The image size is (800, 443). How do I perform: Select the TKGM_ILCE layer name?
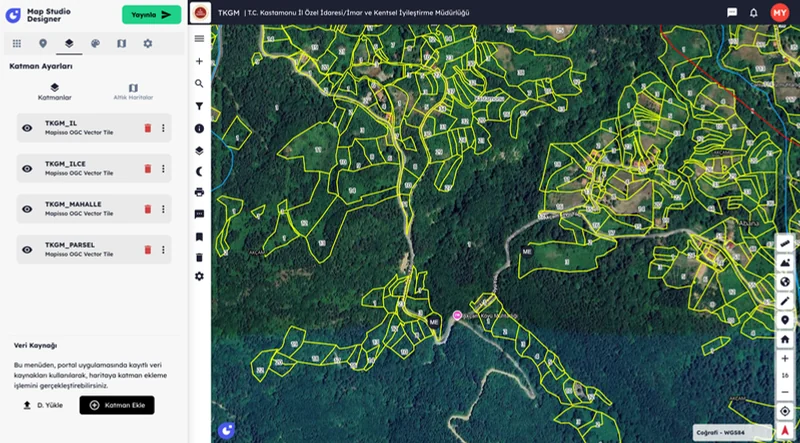(65, 164)
